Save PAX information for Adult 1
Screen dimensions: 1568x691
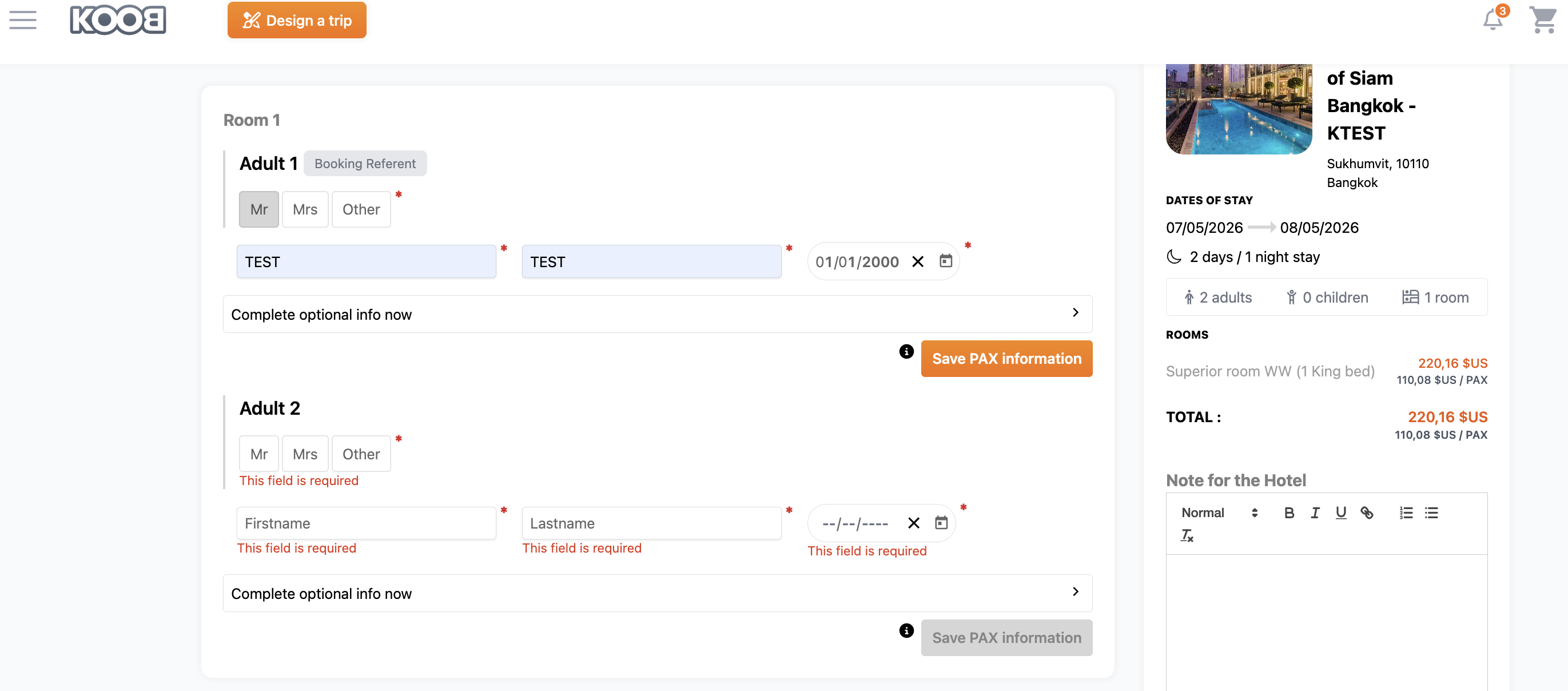click(1006, 359)
